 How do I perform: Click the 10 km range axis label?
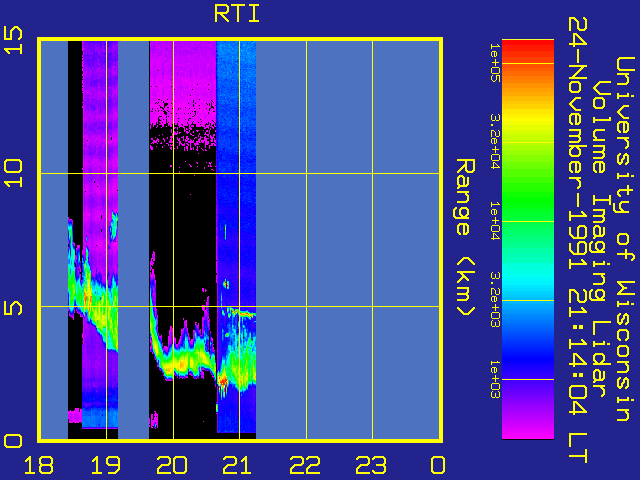[13, 173]
